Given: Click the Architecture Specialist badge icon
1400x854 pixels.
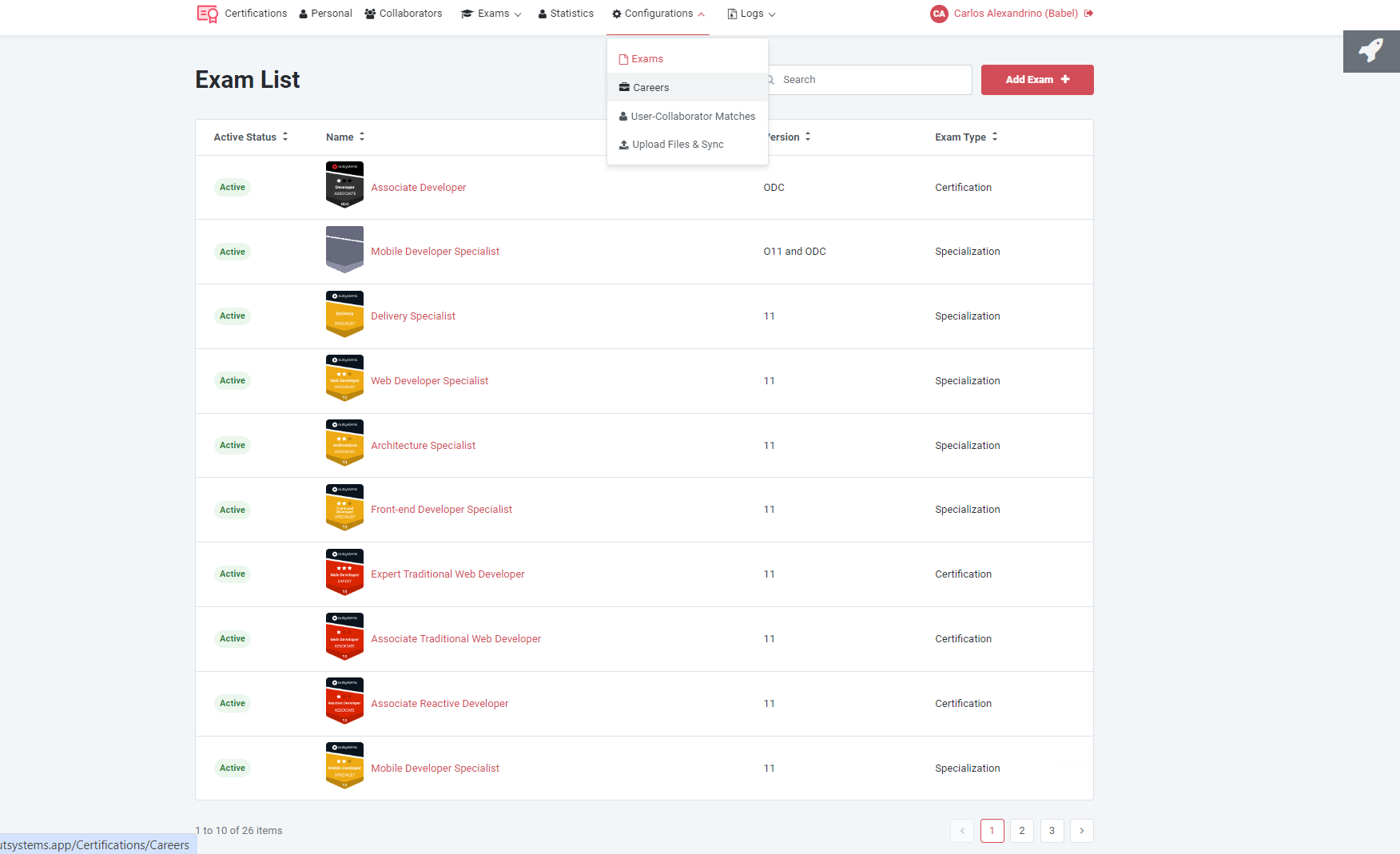Looking at the screenshot, I should pos(344,443).
